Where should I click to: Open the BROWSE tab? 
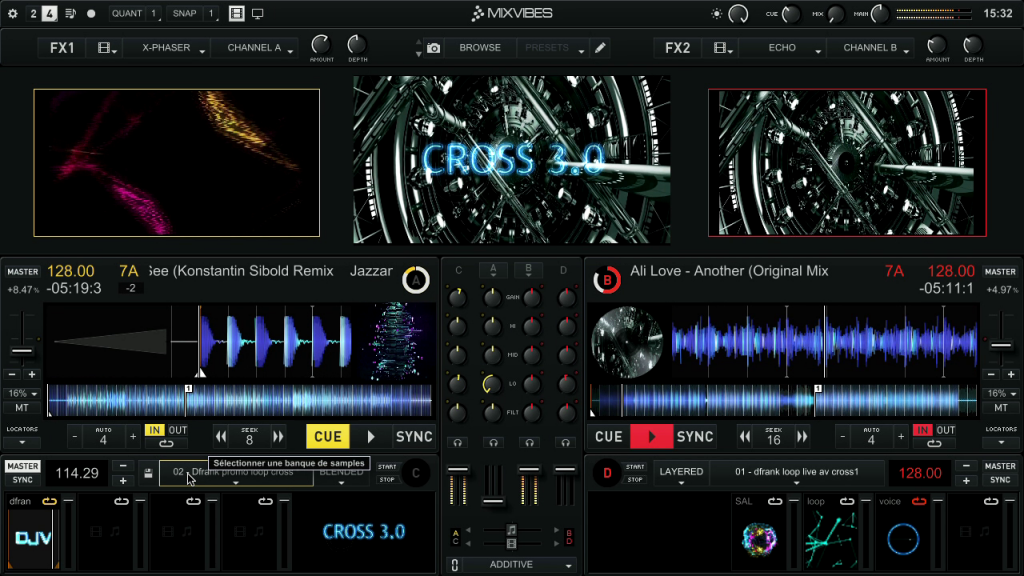480,48
